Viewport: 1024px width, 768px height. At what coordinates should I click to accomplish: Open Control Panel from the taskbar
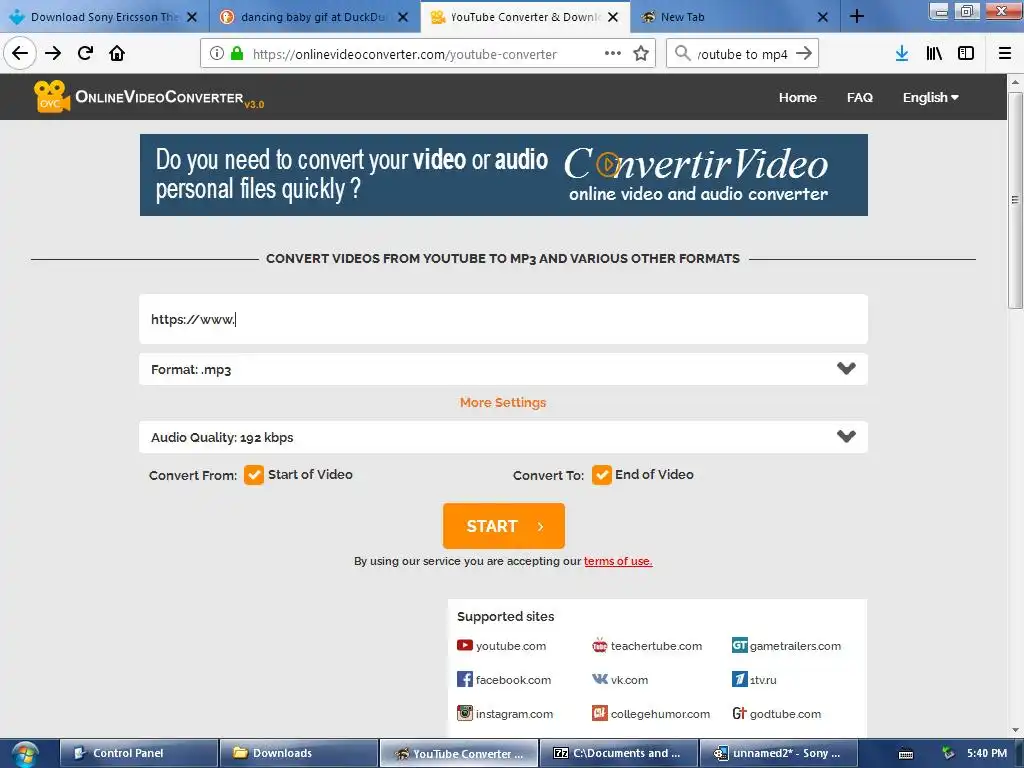coord(138,753)
